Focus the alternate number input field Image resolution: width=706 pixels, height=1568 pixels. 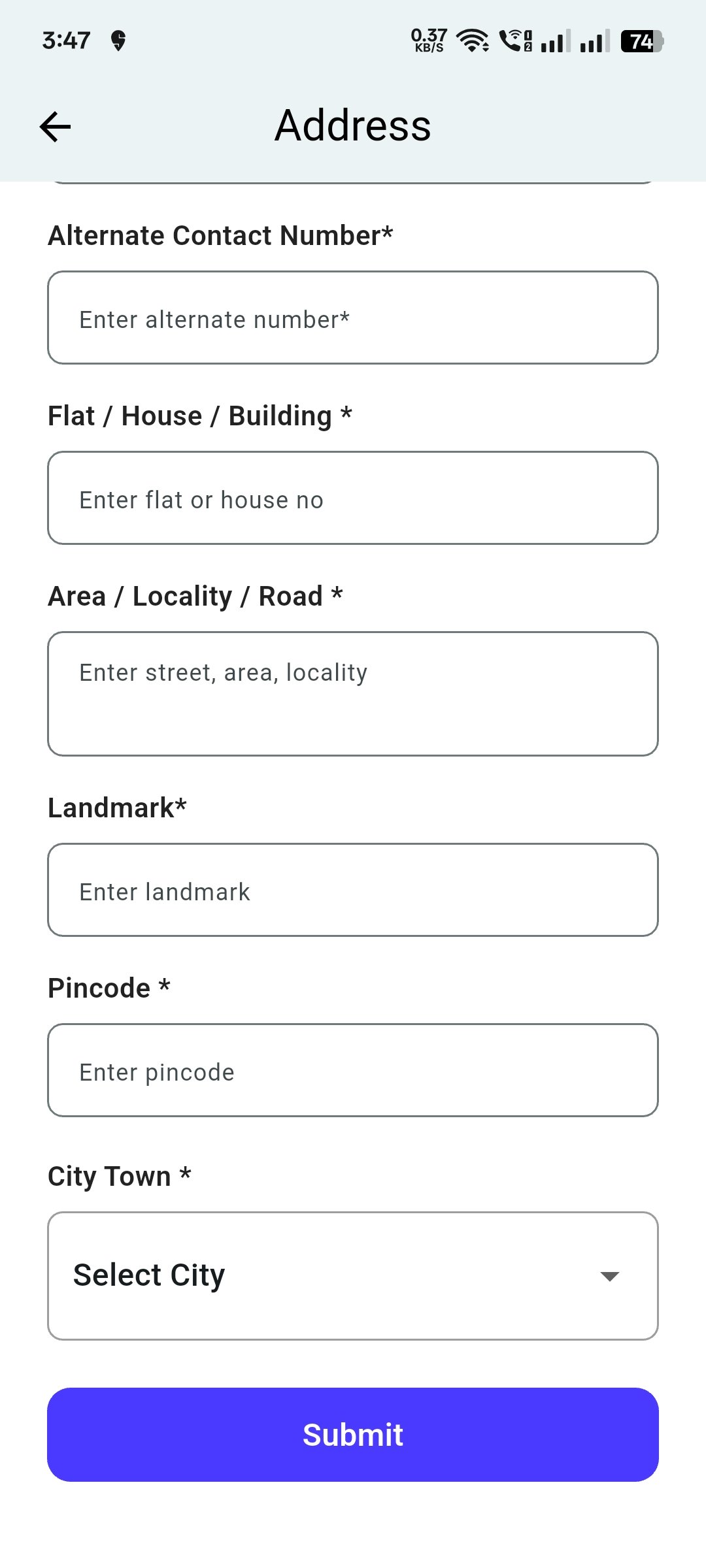353,318
